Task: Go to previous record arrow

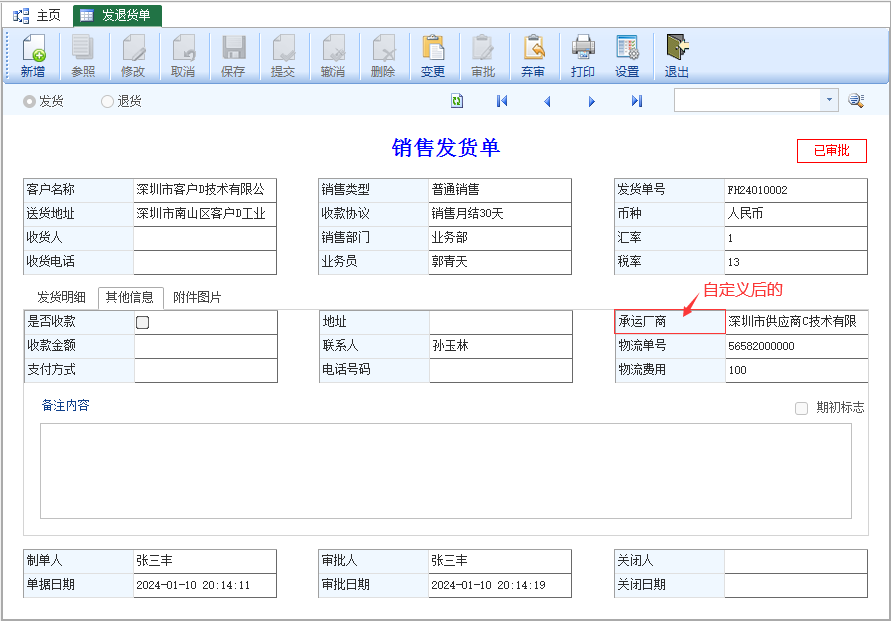Action: (x=547, y=102)
